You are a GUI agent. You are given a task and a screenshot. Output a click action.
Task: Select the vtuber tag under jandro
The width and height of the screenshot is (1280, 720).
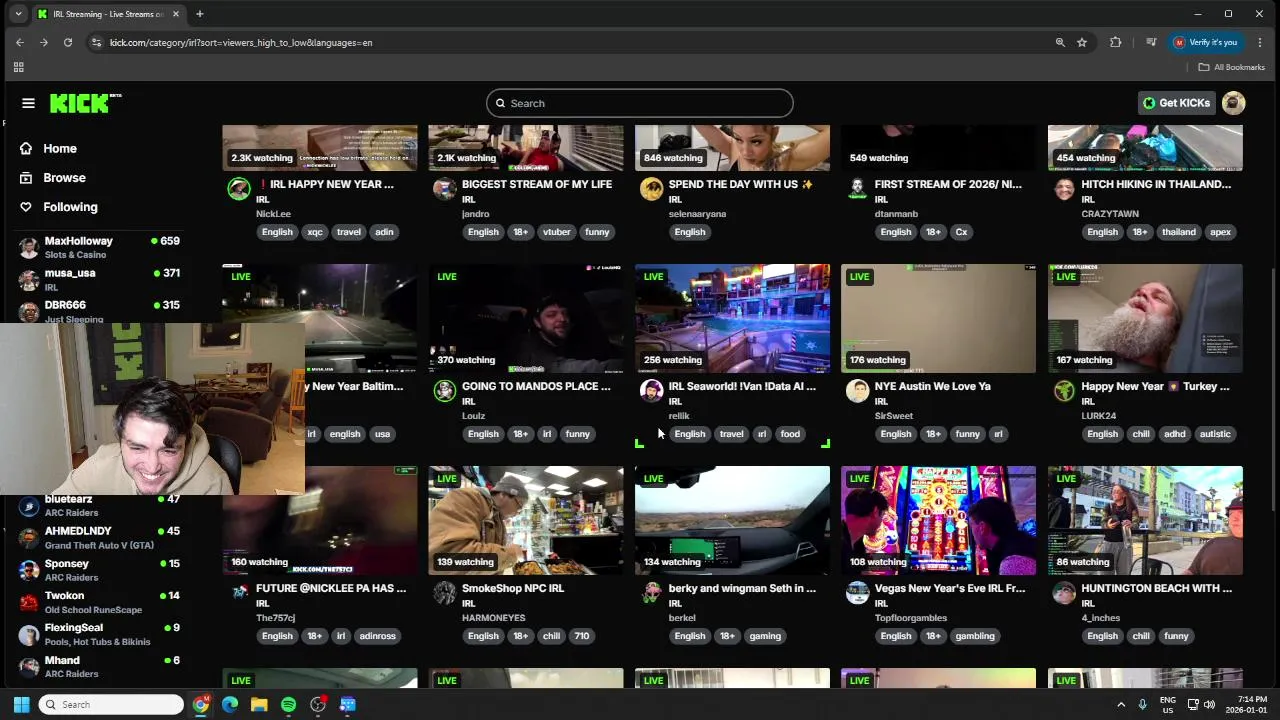[x=557, y=232]
